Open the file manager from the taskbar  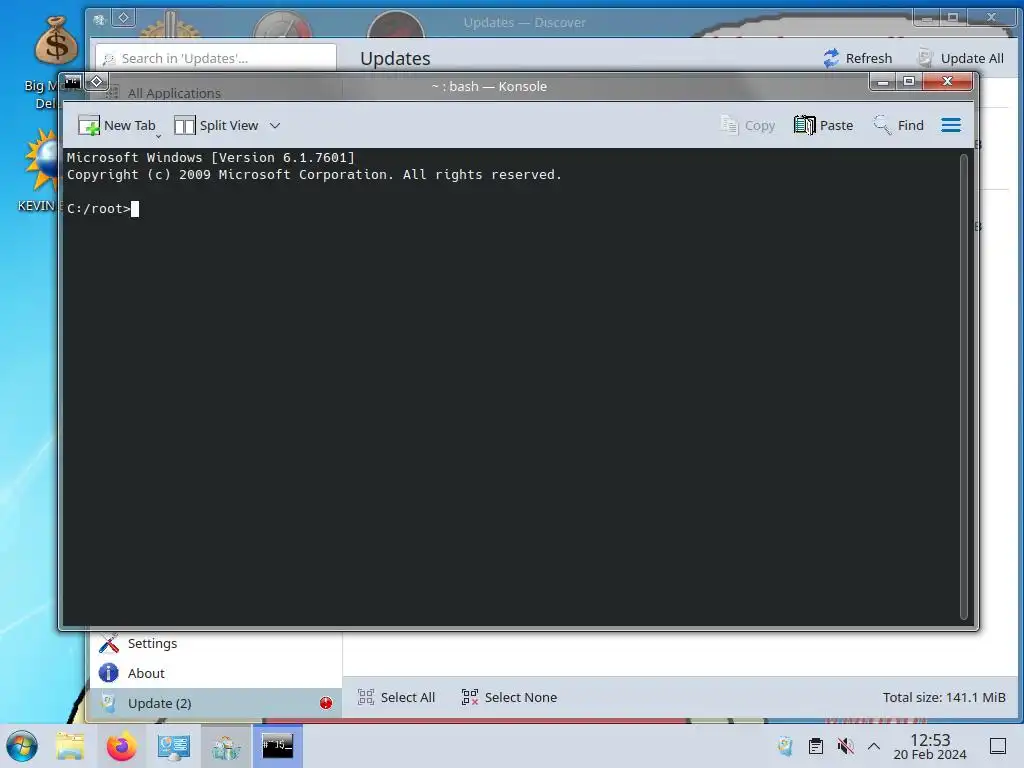70,746
